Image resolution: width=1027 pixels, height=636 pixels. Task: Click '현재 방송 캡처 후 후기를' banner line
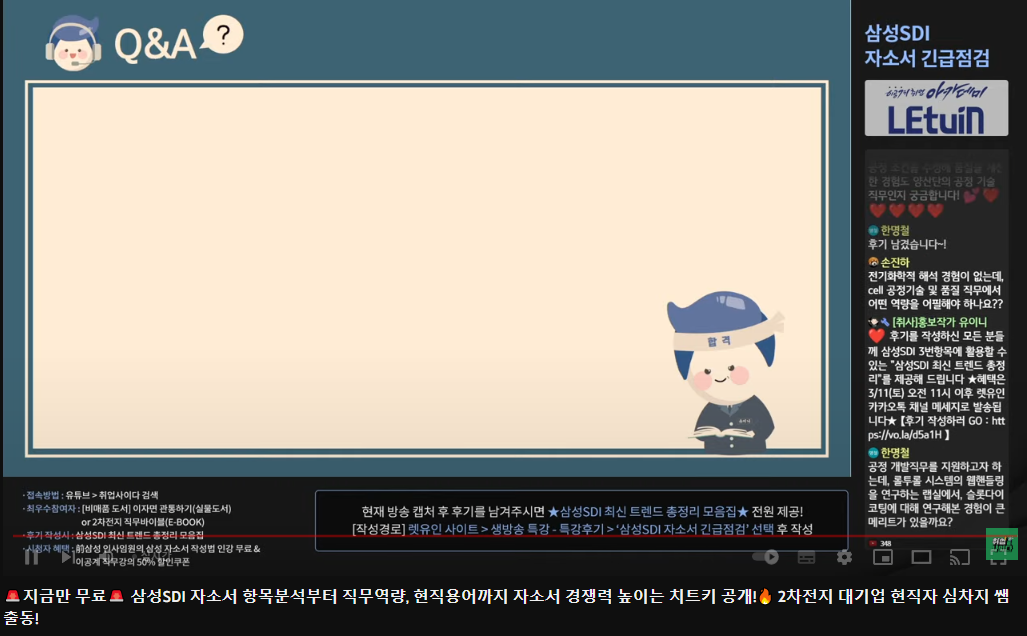(582, 512)
